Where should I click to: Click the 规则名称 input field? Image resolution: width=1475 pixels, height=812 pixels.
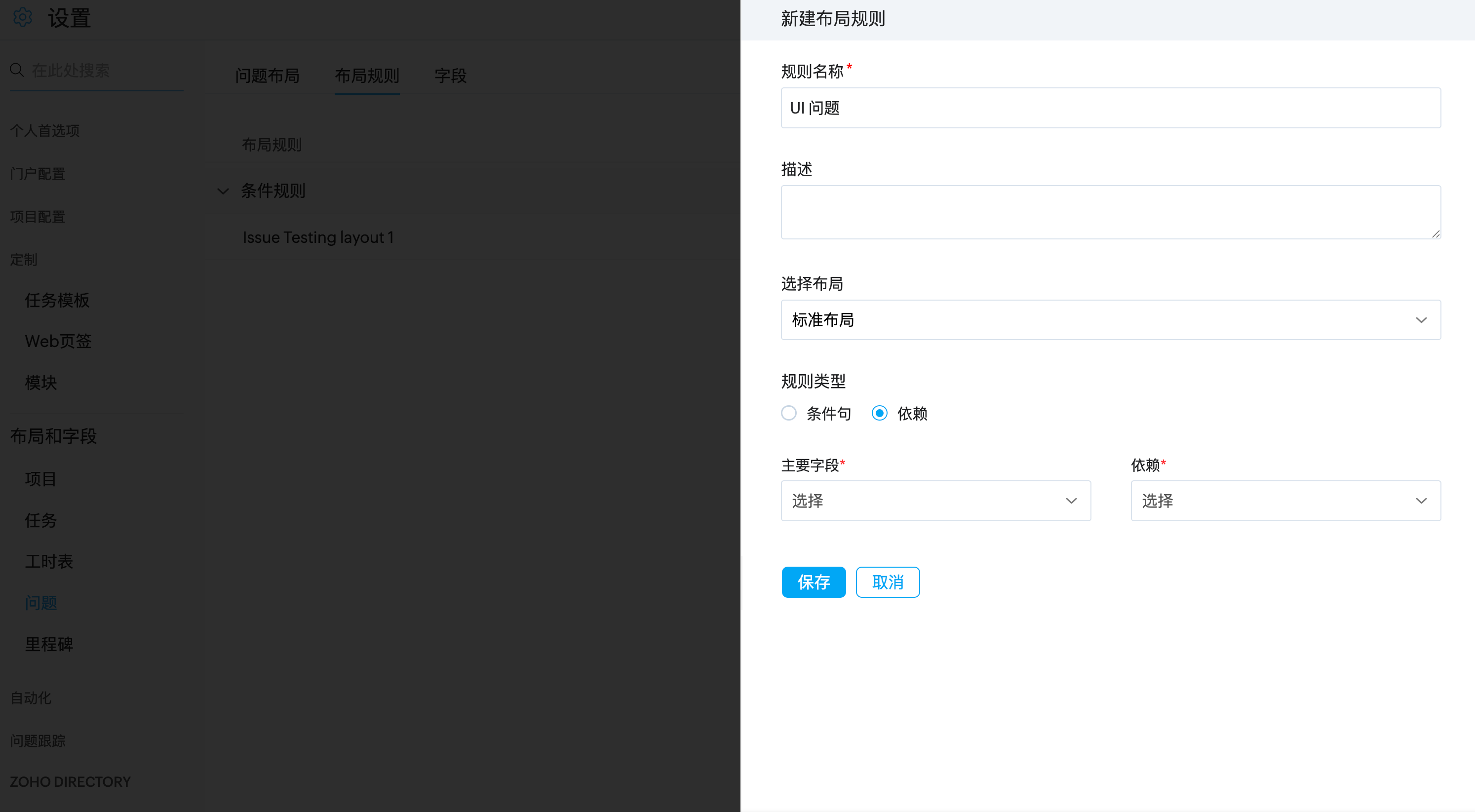coord(1110,108)
